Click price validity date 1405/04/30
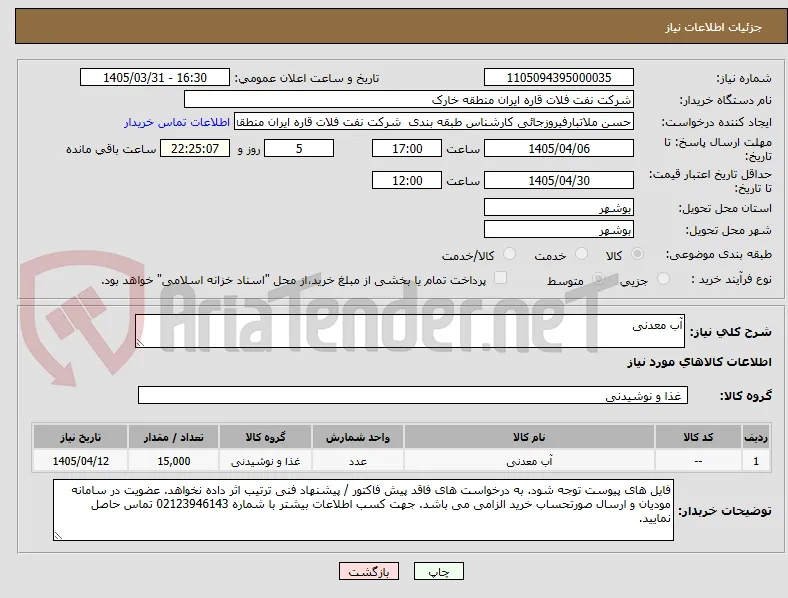 click(558, 180)
